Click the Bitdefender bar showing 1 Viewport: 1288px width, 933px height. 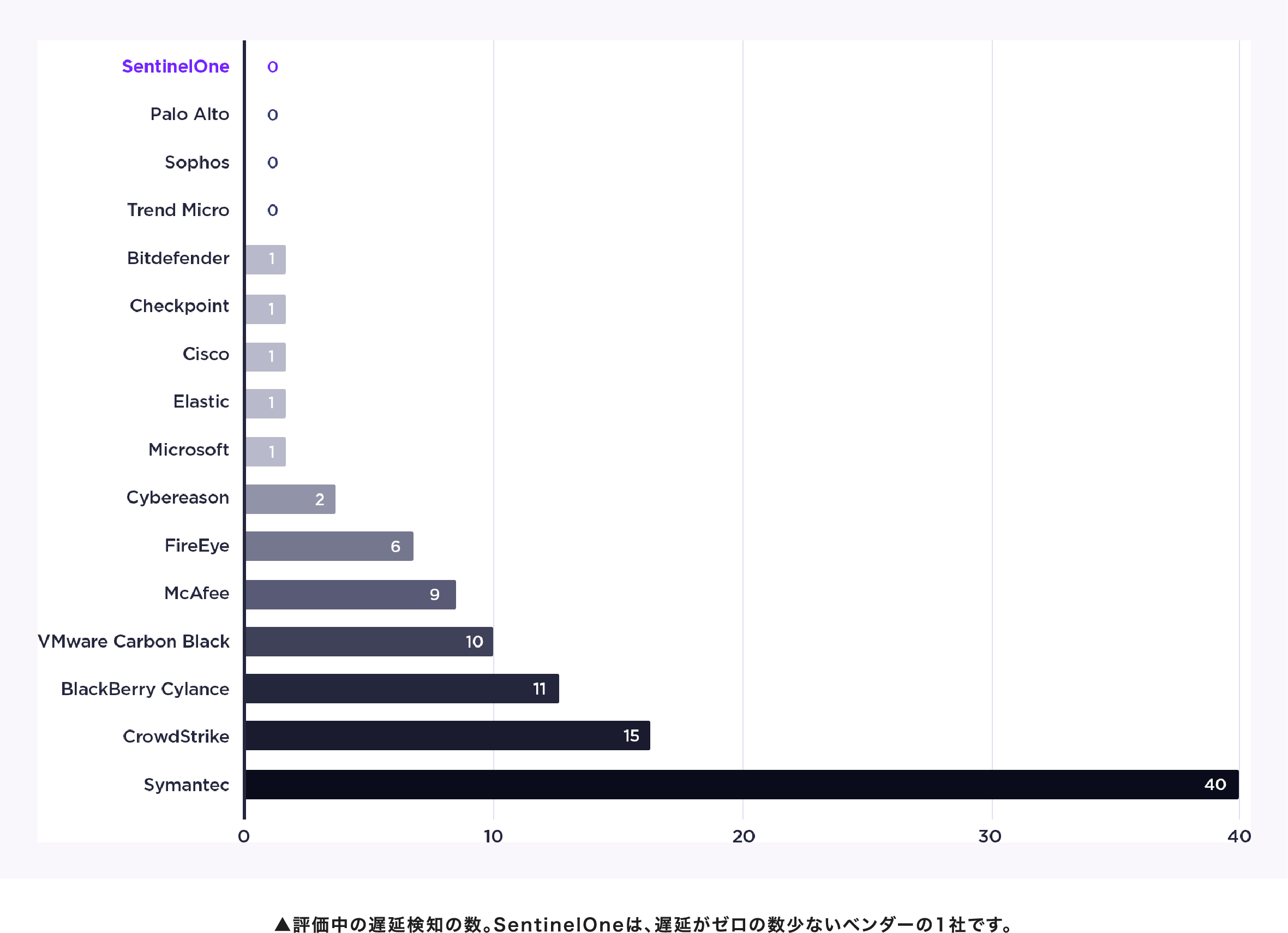pyautogui.click(x=266, y=260)
